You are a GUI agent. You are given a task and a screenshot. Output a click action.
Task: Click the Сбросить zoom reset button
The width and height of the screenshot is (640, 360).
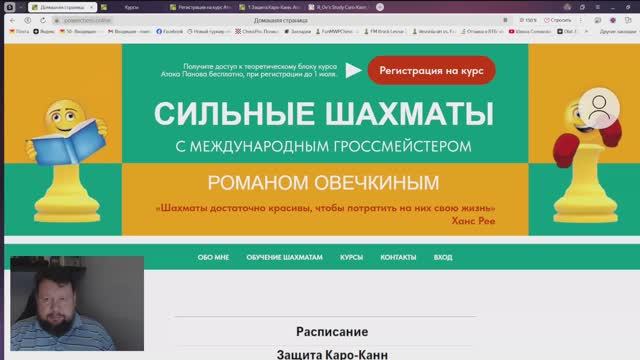(558, 20)
